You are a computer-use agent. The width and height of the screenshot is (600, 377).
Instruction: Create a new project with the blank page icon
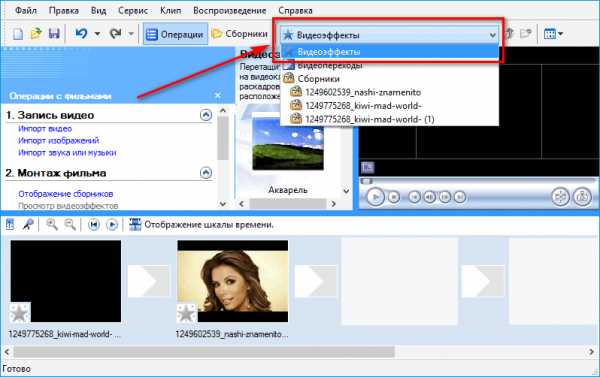(18, 34)
